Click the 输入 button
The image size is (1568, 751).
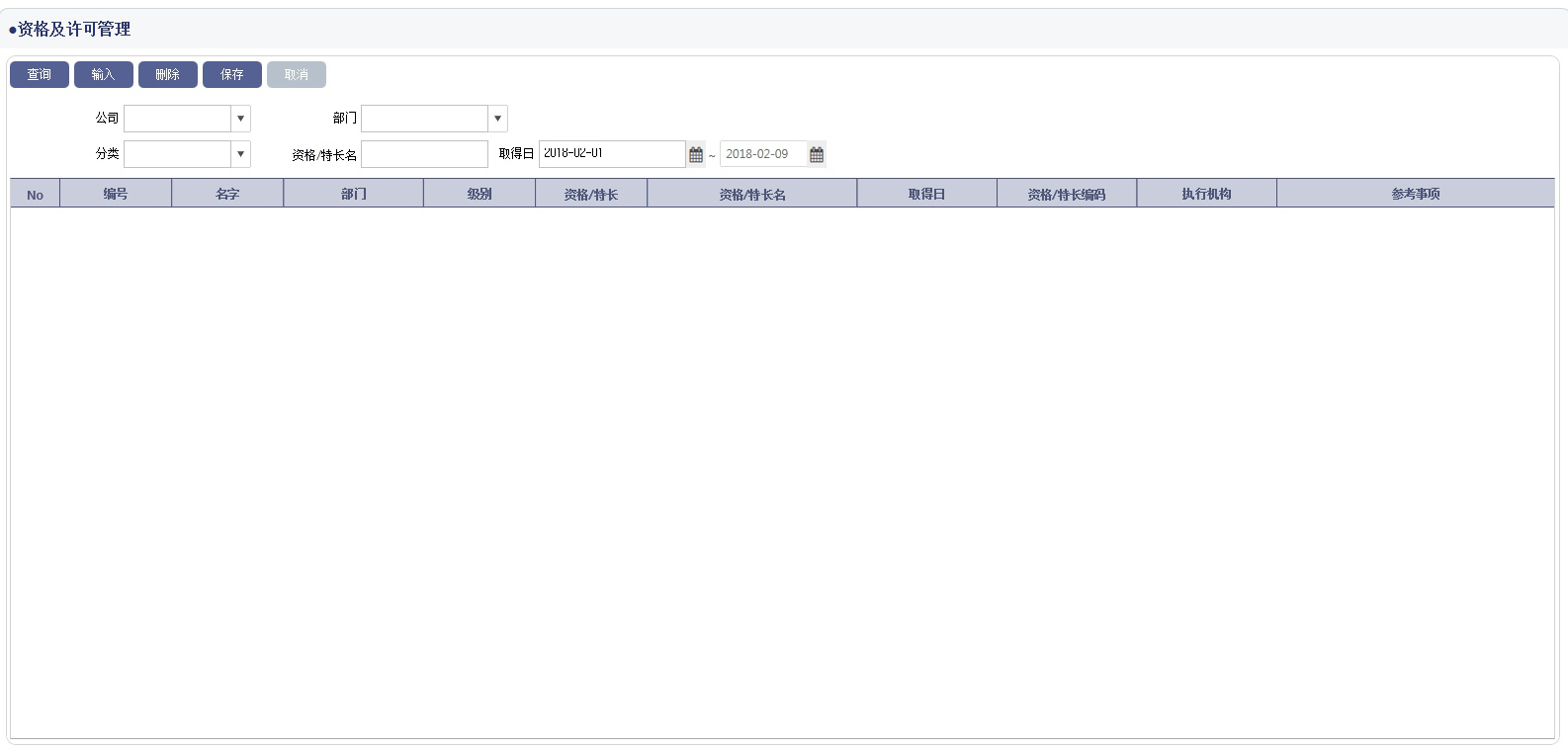click(x=104, y=75)
